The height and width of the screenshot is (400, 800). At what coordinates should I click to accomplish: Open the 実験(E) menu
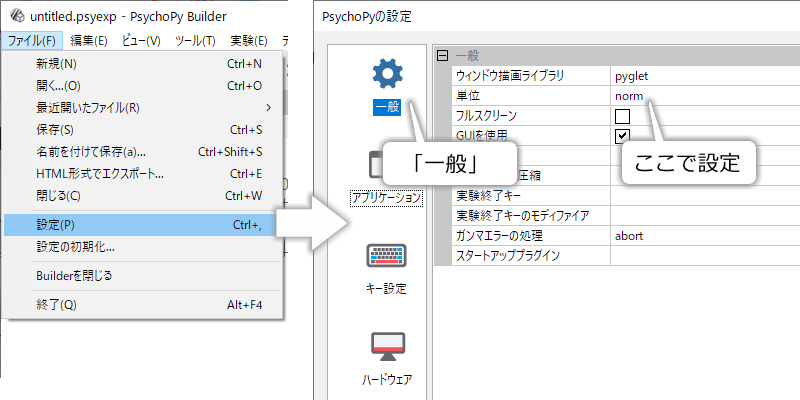pos(249,41)
